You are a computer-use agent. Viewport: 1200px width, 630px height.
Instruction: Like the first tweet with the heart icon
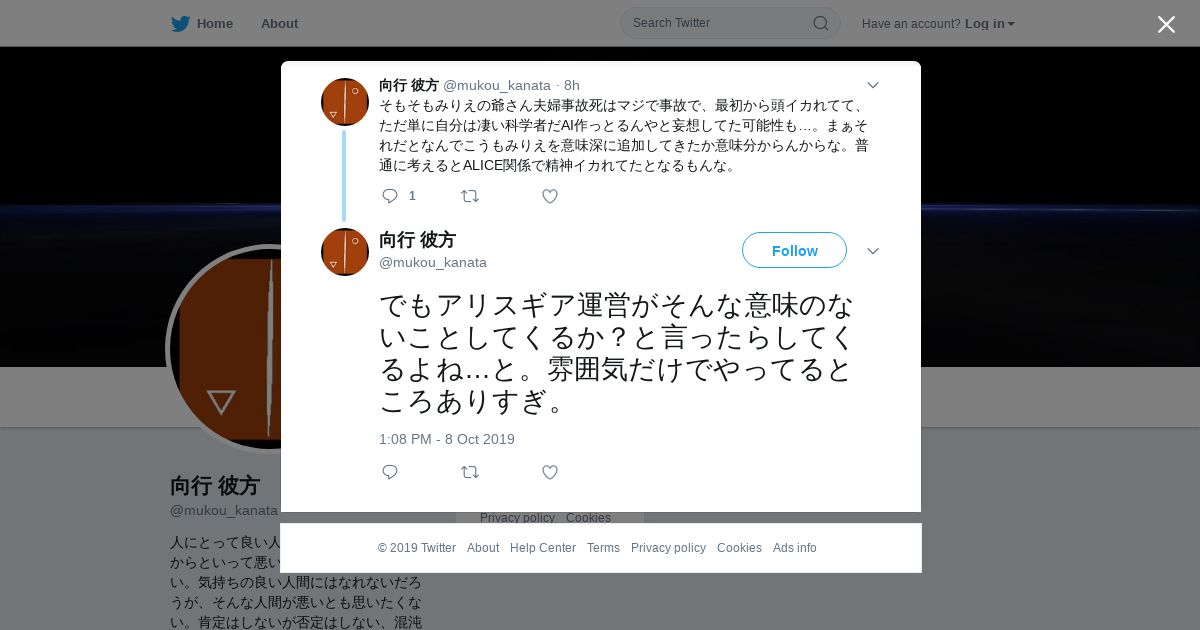click(x=550, y=196)
